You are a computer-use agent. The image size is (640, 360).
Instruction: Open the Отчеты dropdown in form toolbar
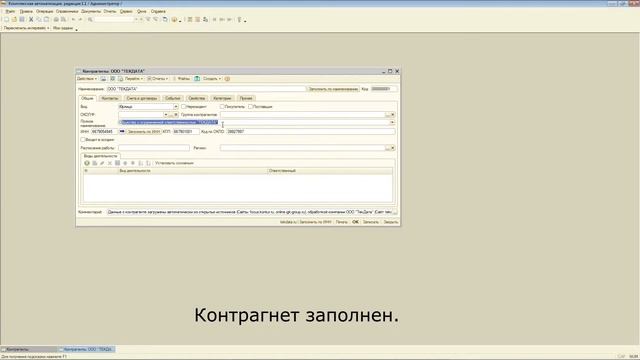[158, 79]
